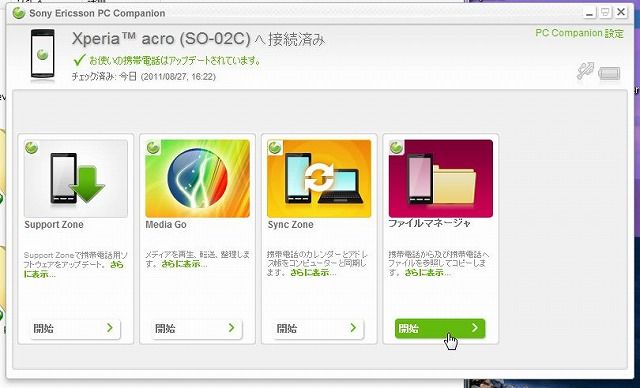This screenshot has height=388, width=640.
Task: Click the Sony Ericsson logo in title bar
Action: [19, 13]
